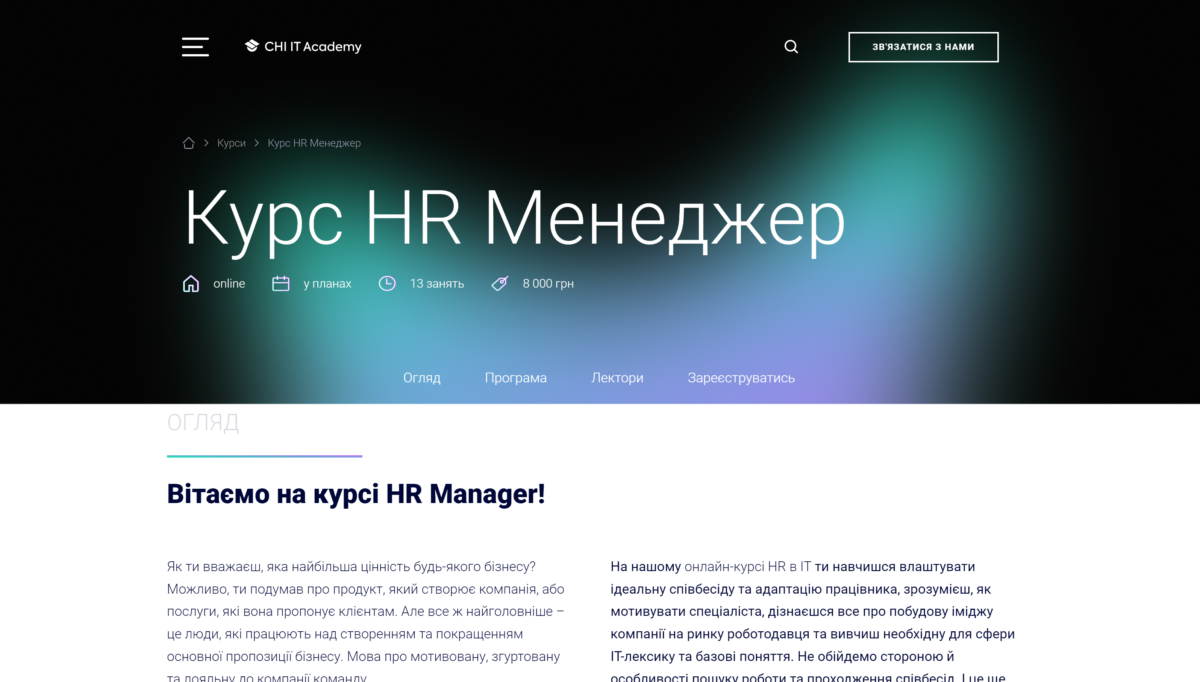
Task: Go to Курси in the breadcrumbs
Action: click(231, 143)
